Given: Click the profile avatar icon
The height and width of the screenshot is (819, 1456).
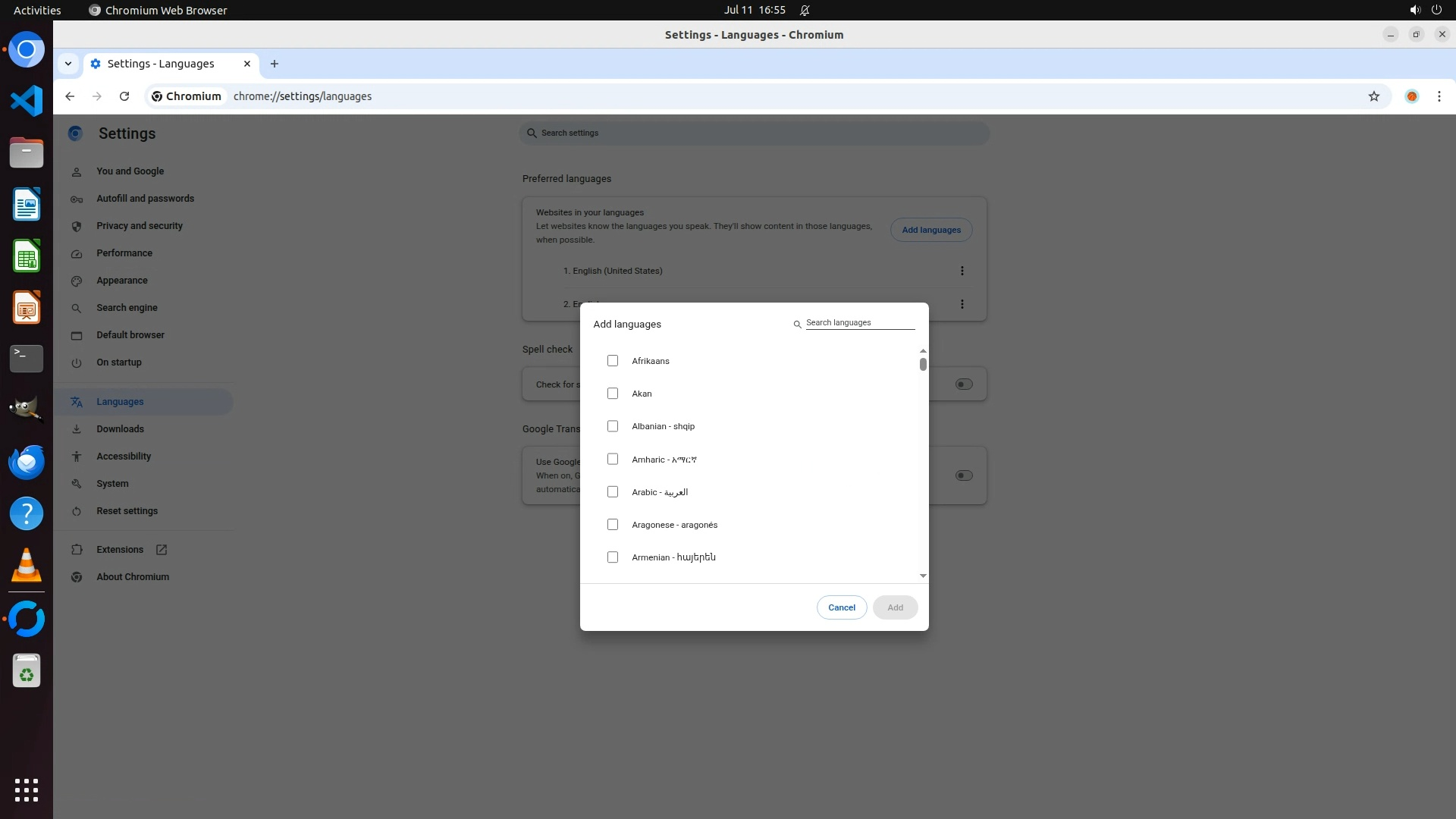Looking at the screenshot, I should pyautogui.click(x=1411, y=96).
